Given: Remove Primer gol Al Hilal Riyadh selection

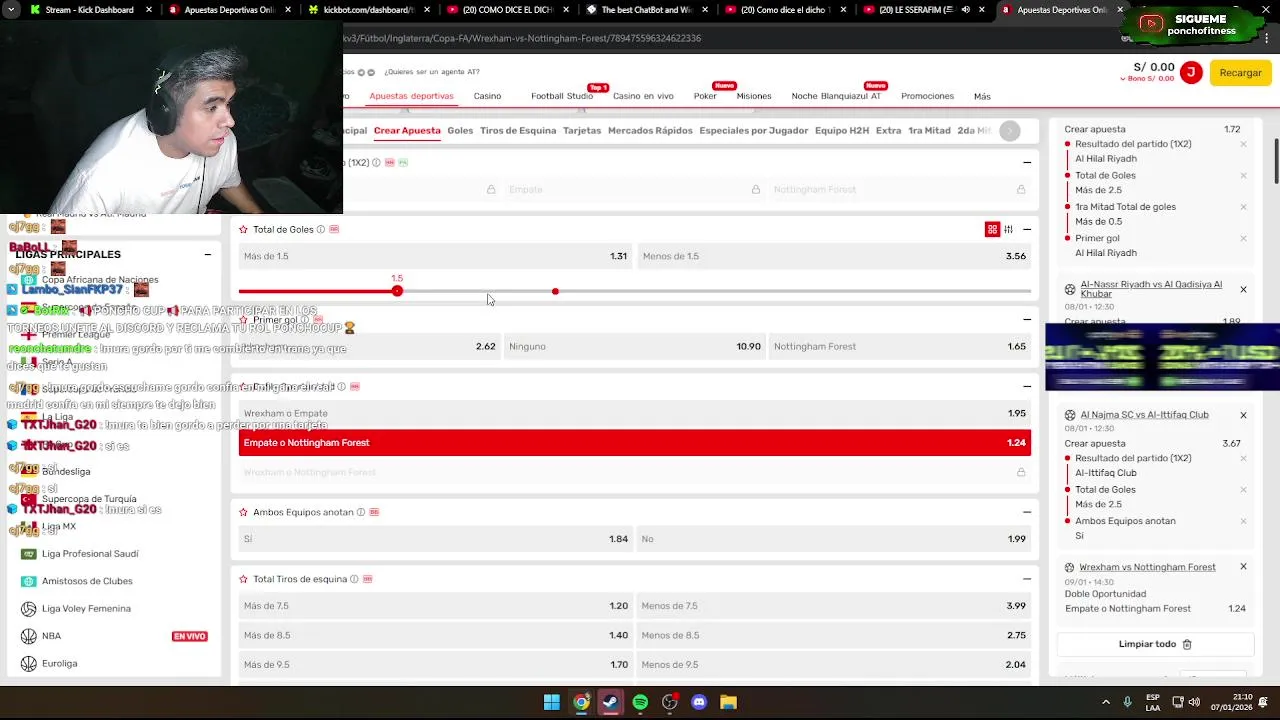Looking at the screenshot, I should [1243, 238].
